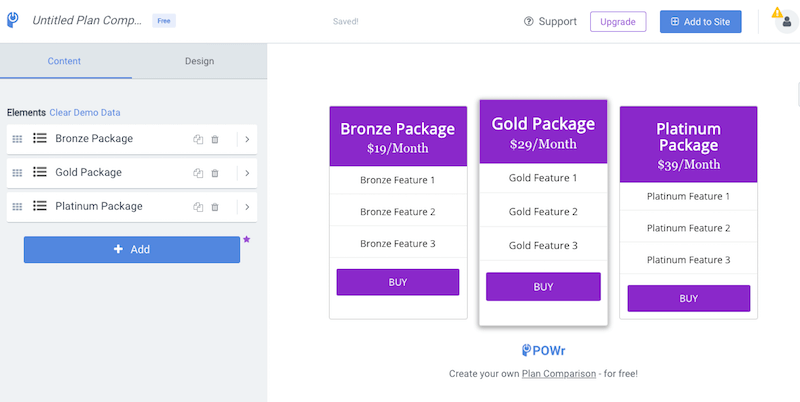Click the Platinum Feature 3 row

(689, 260)
